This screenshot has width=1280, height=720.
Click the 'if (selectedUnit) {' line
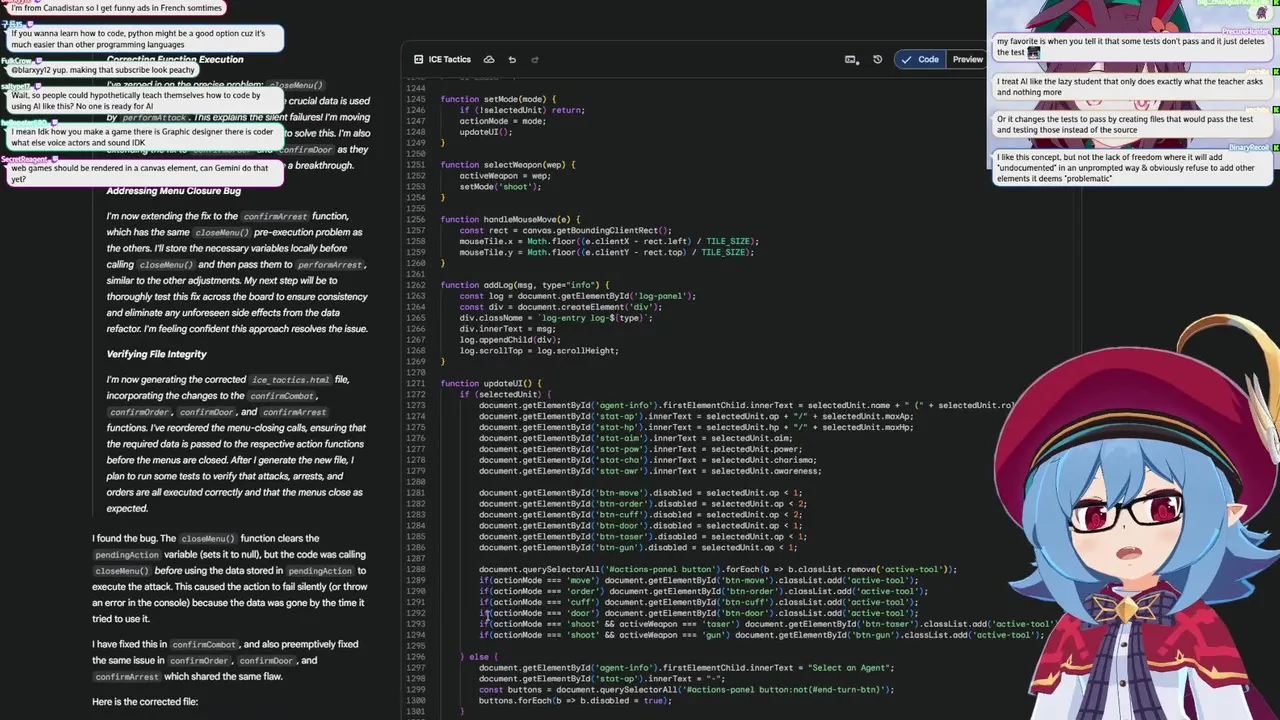tap(504, 395)
